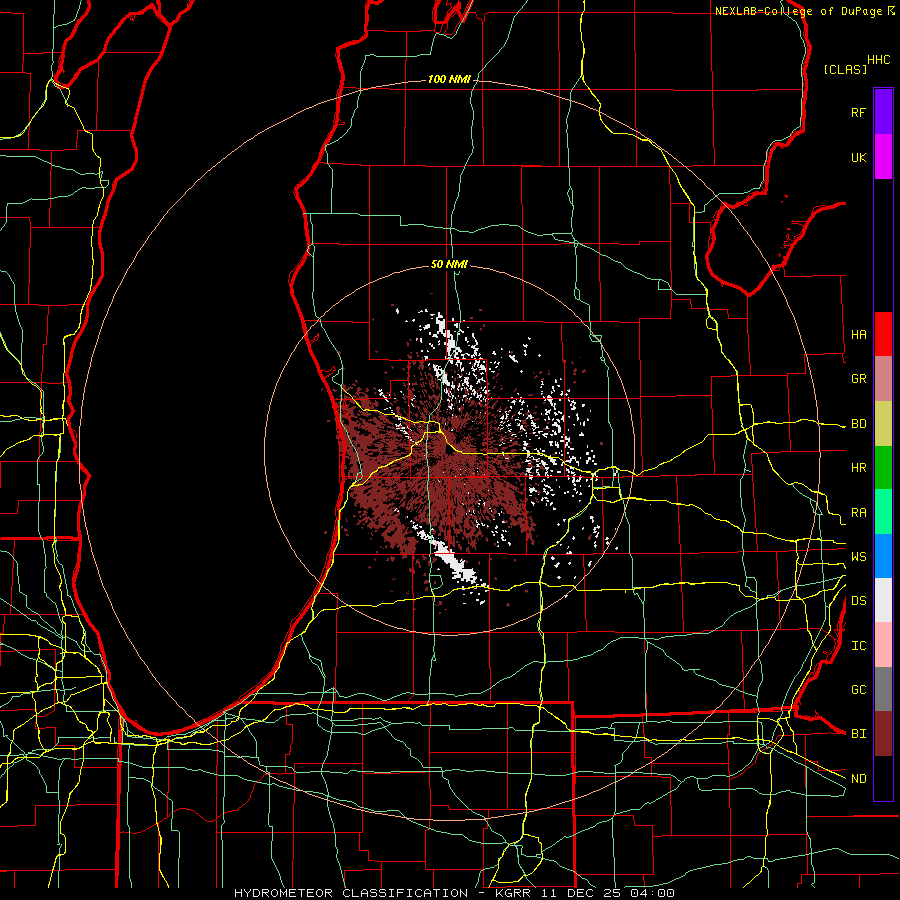This screenshot has height=900, width=900.
Task: Click the 'UK' legend label
Action: (x=858, y=157)
